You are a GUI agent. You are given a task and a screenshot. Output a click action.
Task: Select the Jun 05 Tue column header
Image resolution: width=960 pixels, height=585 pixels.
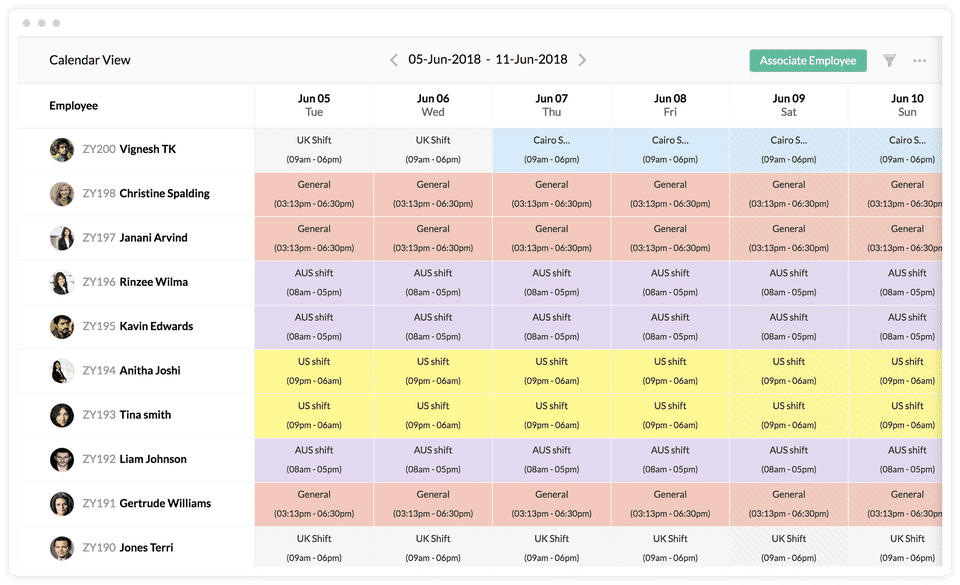tap(314, 105)
